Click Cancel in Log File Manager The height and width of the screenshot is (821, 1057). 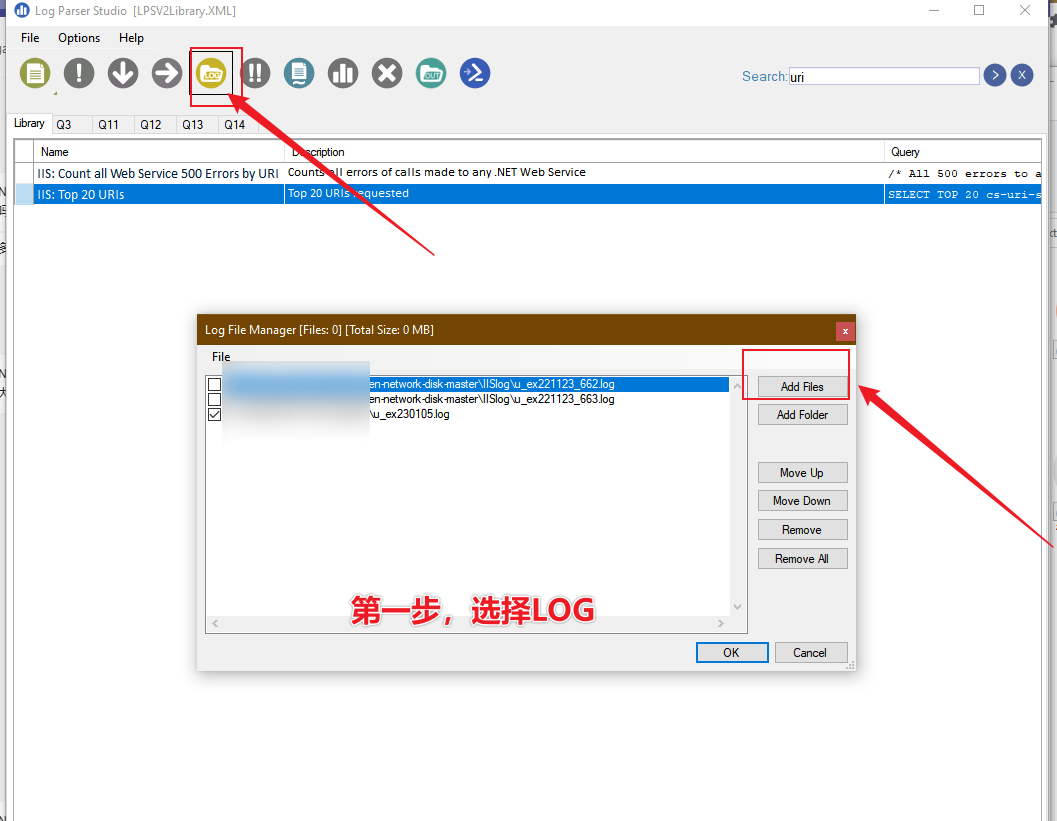[x=810, y=652]
